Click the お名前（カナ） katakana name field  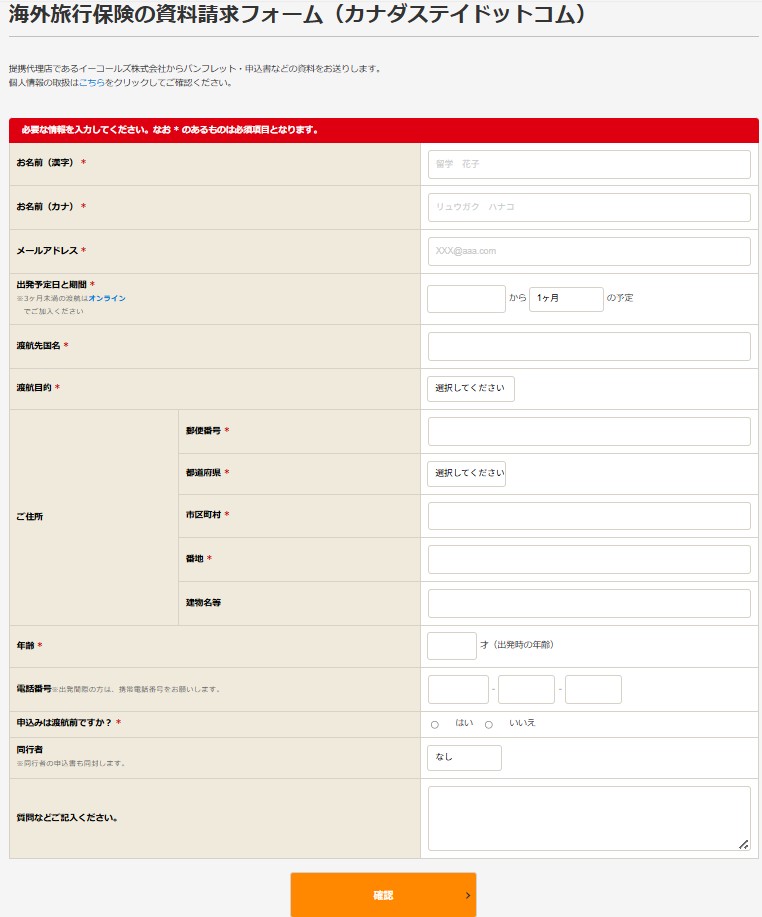point(589,207)
